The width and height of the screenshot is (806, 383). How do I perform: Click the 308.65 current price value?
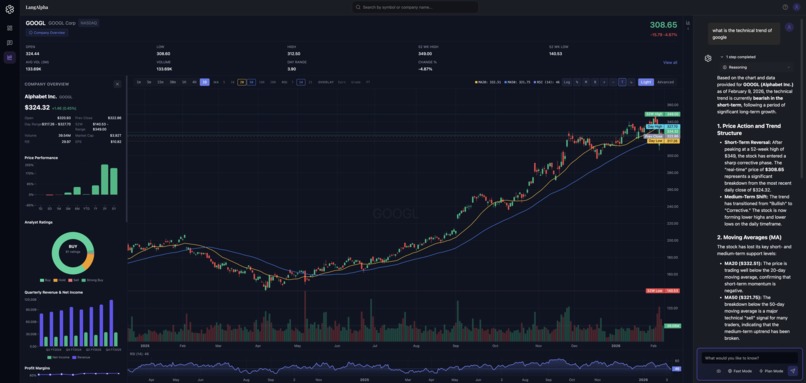(x=663, y=25)
